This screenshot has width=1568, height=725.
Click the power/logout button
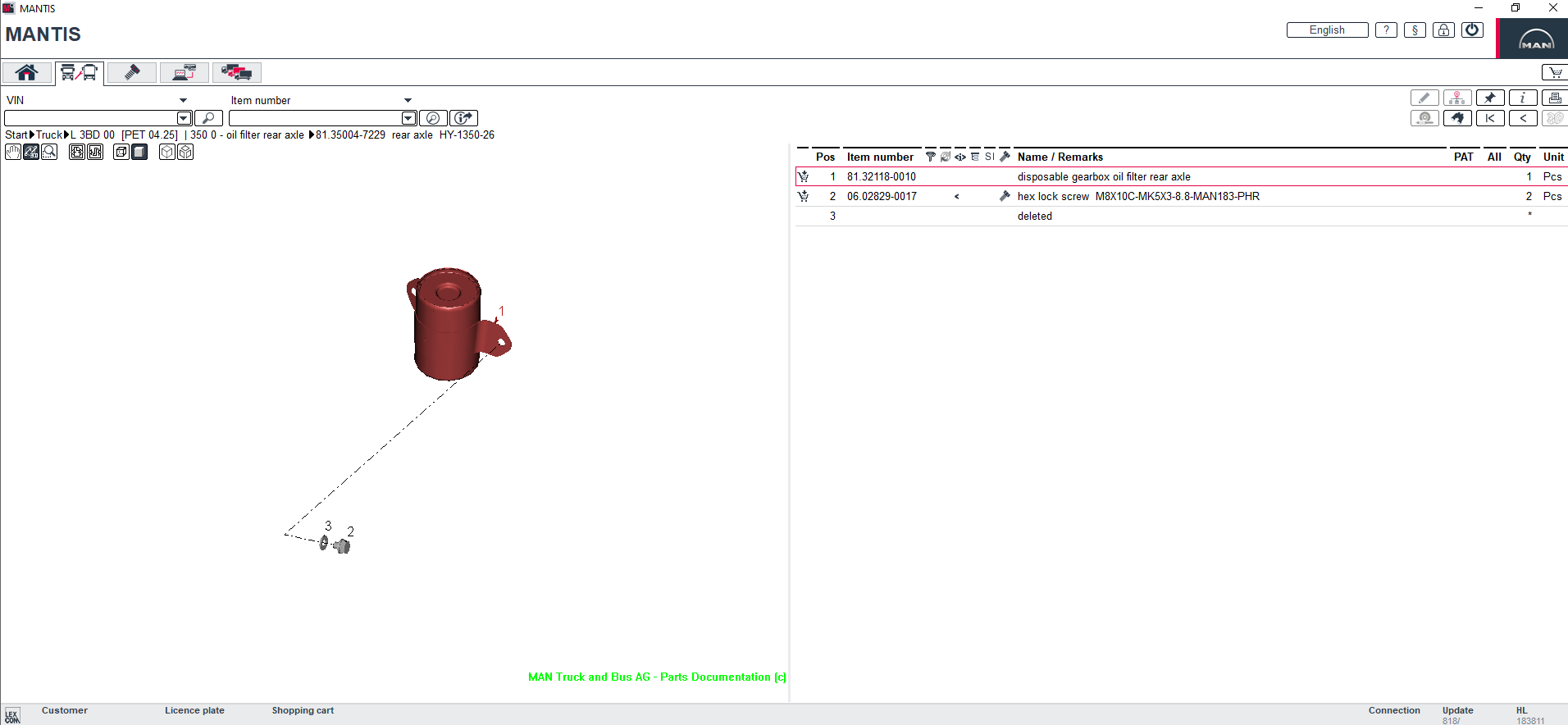(x=1472, y=30)
